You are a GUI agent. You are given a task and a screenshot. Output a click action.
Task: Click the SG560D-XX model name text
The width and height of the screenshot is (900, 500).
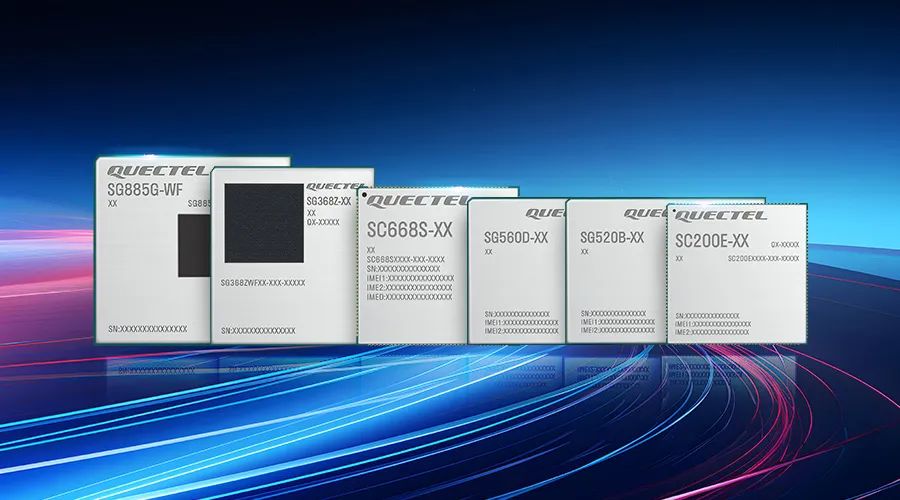coord(516,238)
